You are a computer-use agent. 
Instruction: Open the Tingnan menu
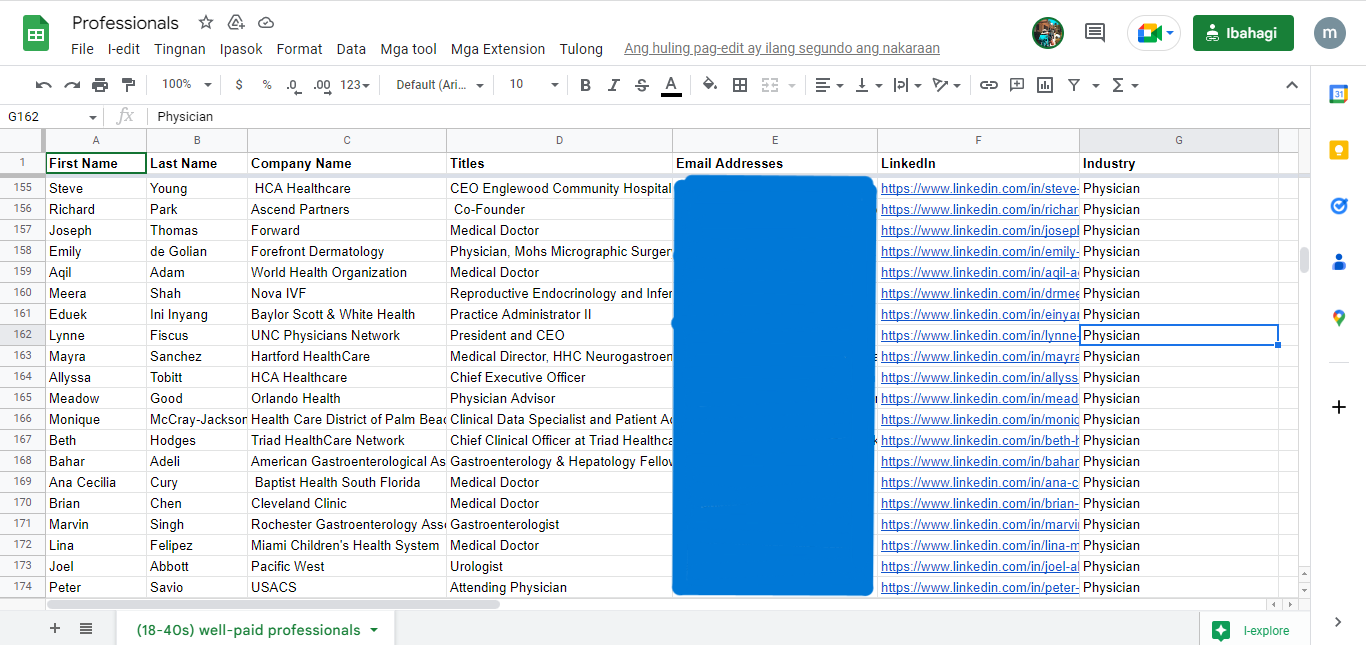click(x=180, y=49)
